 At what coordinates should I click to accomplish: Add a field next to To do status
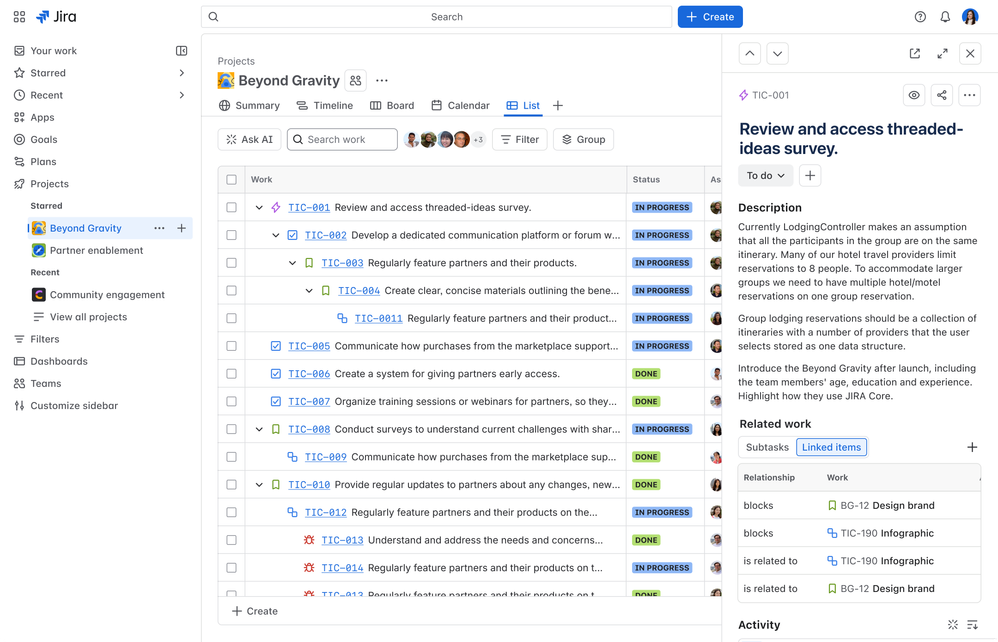click(x=810, y=176)
